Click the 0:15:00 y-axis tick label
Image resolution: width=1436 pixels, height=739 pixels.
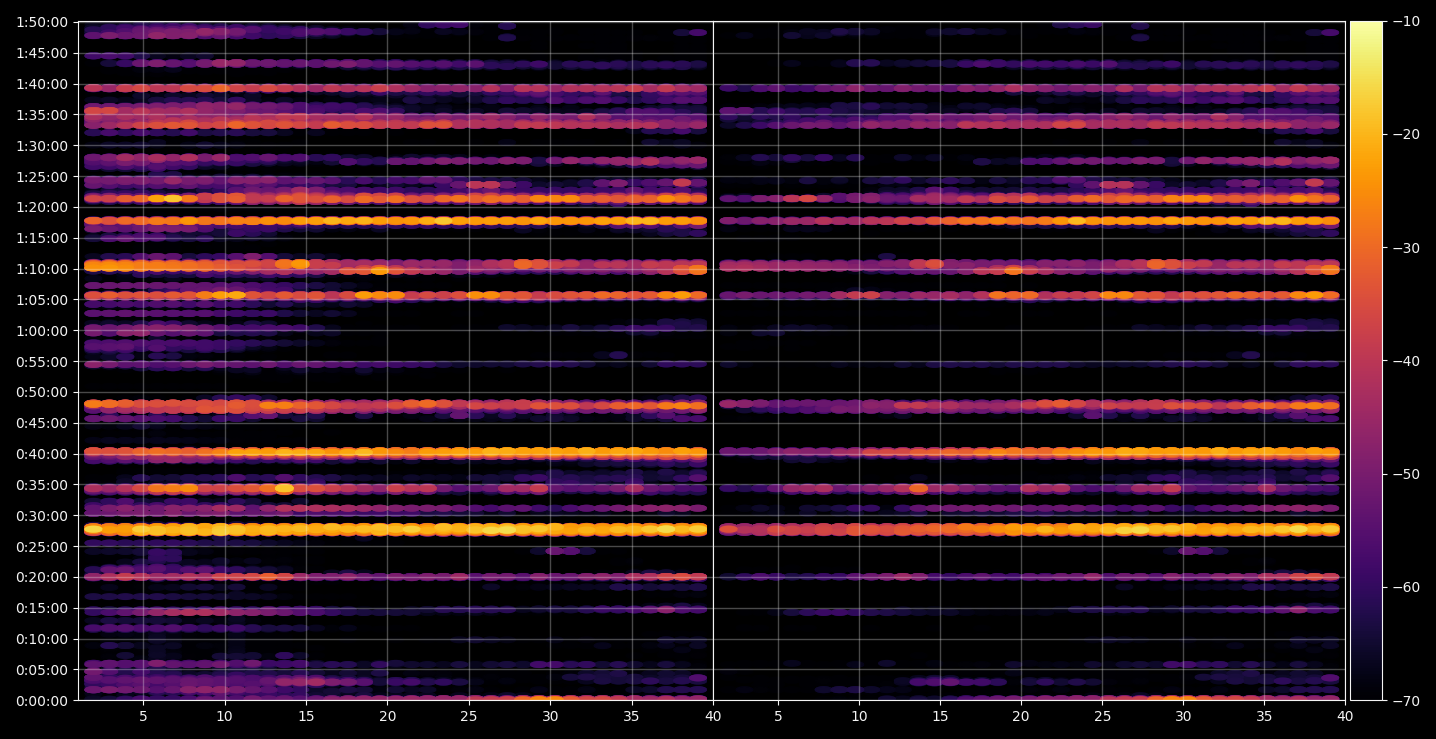(42, 608)
